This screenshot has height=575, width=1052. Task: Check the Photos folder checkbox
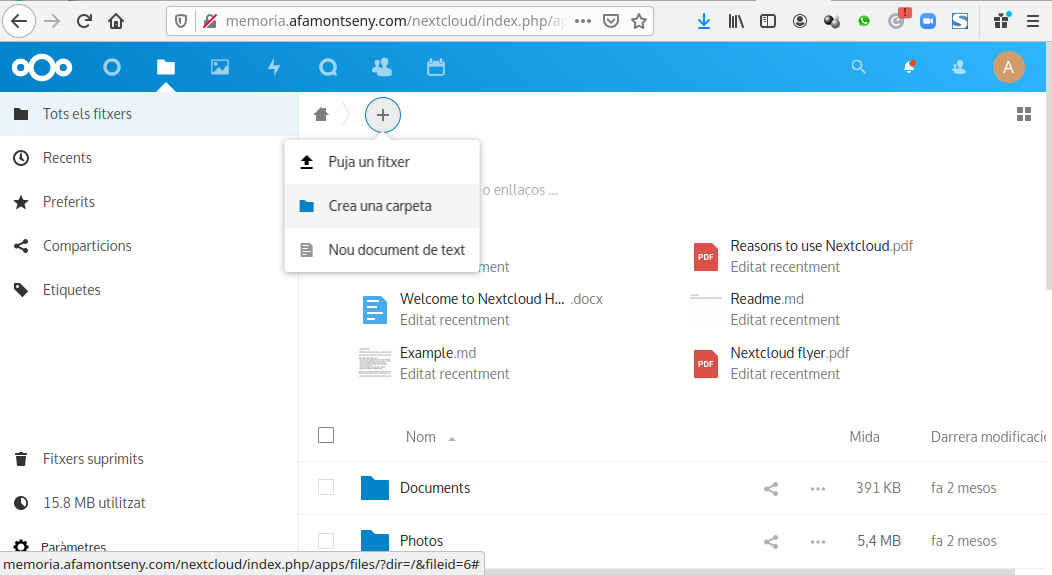pos(326,541)
